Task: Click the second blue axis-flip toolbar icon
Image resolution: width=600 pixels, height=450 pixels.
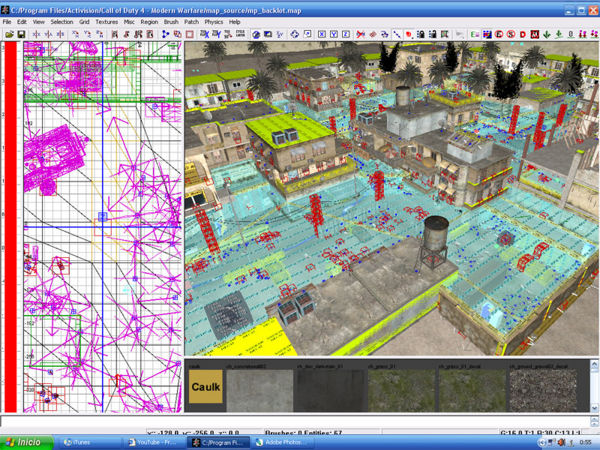Action: coord(49,34)
